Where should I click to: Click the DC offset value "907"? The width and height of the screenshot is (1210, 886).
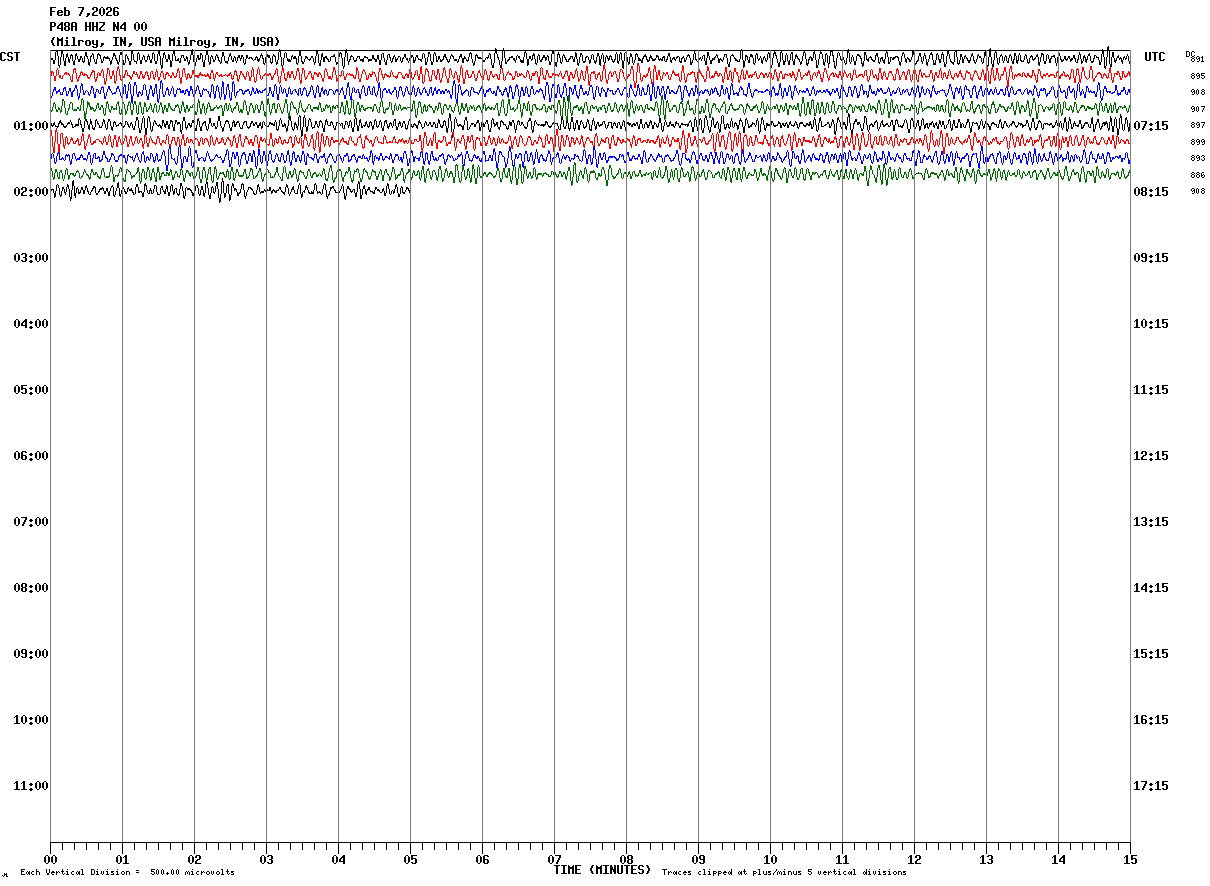click(x=1198, y=109)
